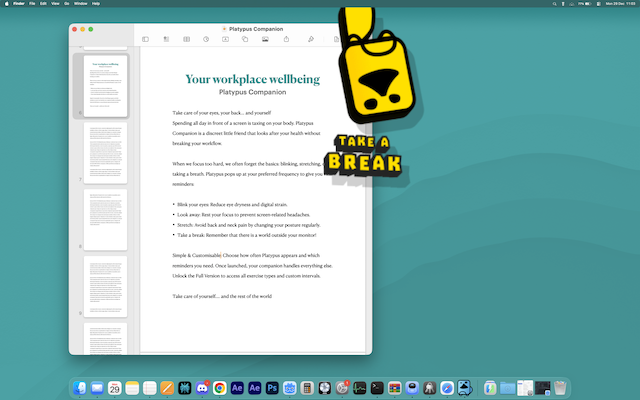Open the Format paintbrush panel
640x400 pixels.
click(x=311, y=39)
